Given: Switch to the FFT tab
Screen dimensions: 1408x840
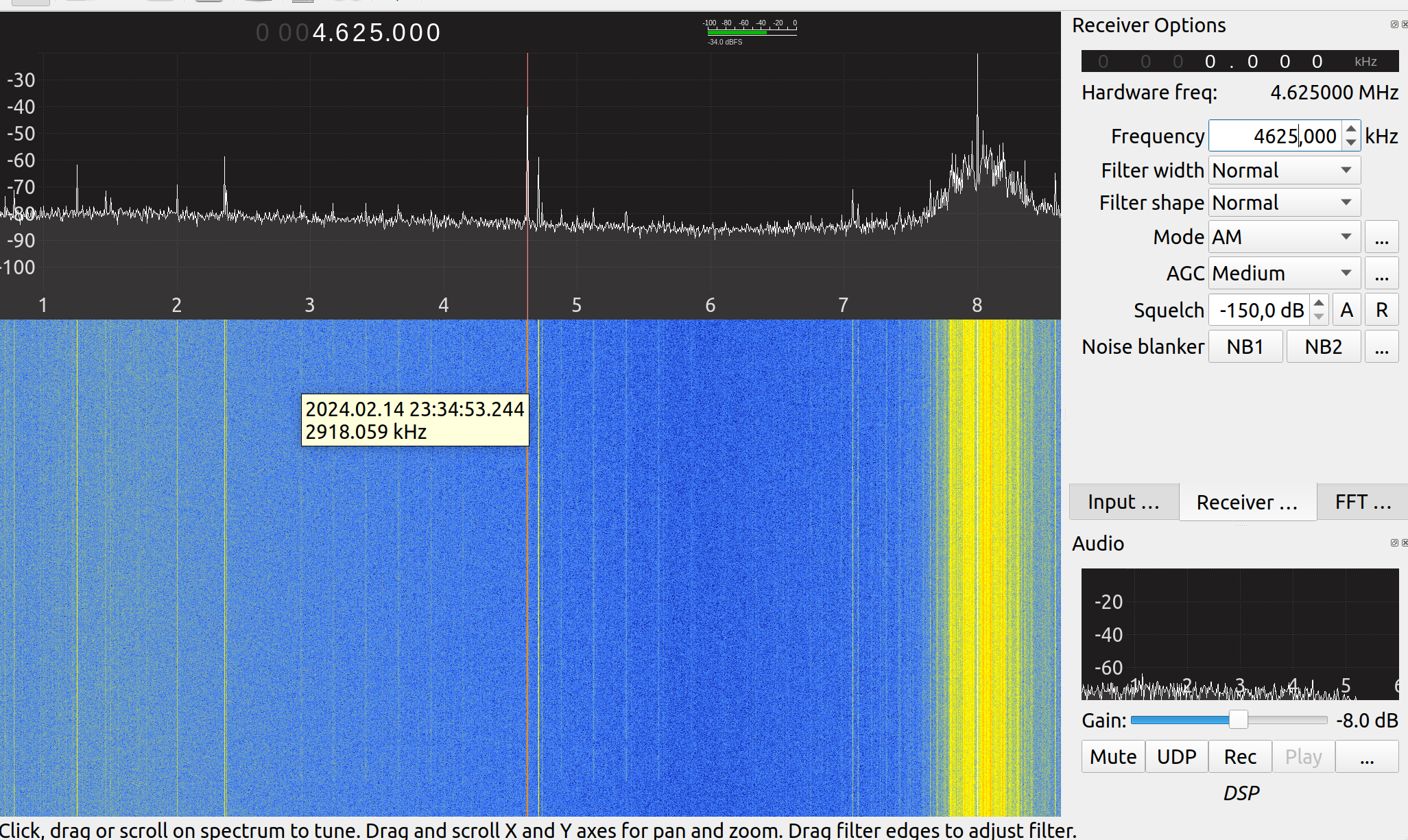Looking at the screenshot, I should click(x=1362, y=503).
